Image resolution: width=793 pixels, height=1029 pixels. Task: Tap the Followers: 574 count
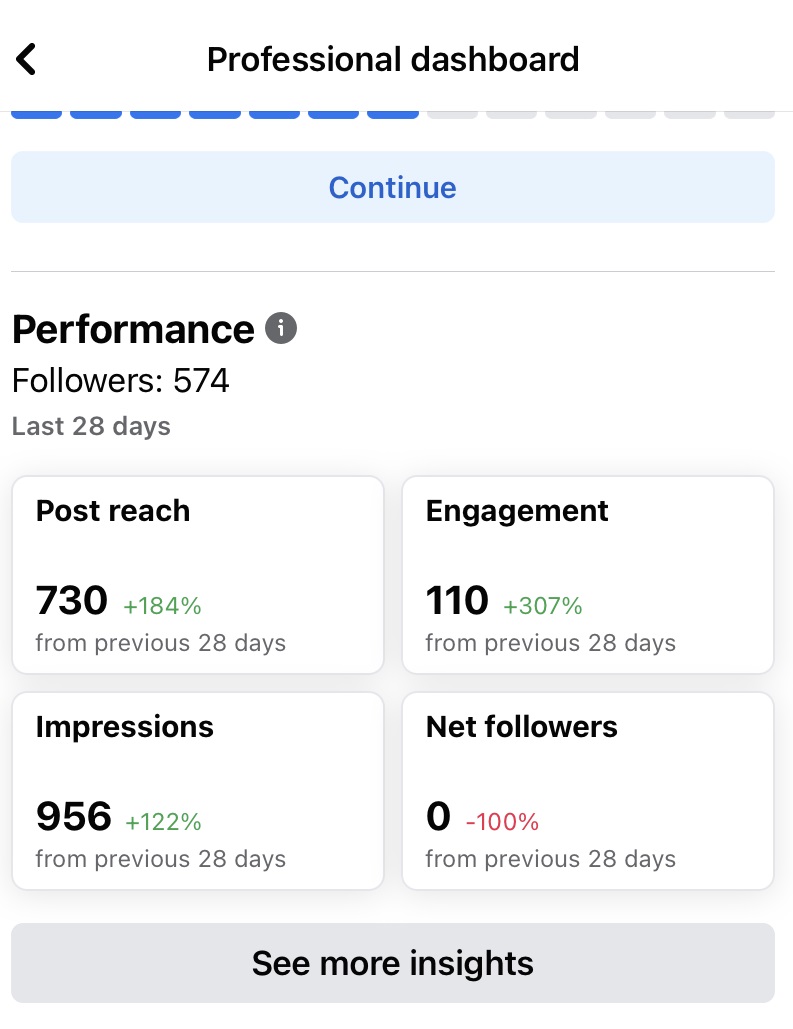coord(121,381)
